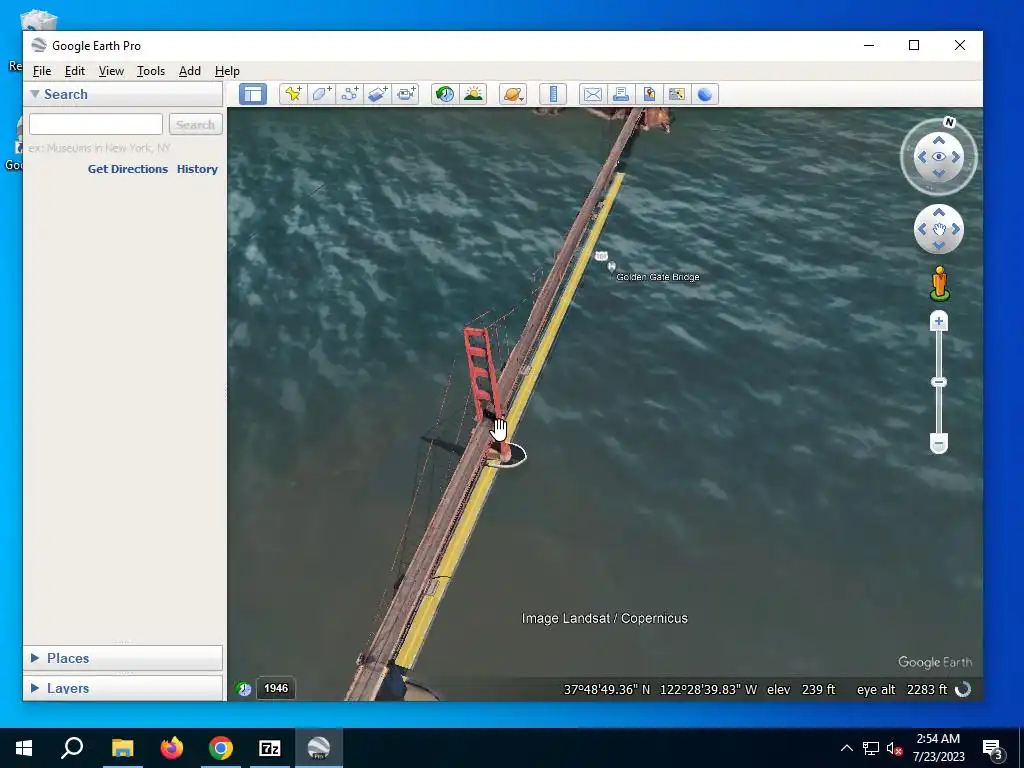Print the current view
Image resolution: width=1024 pixels, height=768 pixels.
click(x=620, y=94)
